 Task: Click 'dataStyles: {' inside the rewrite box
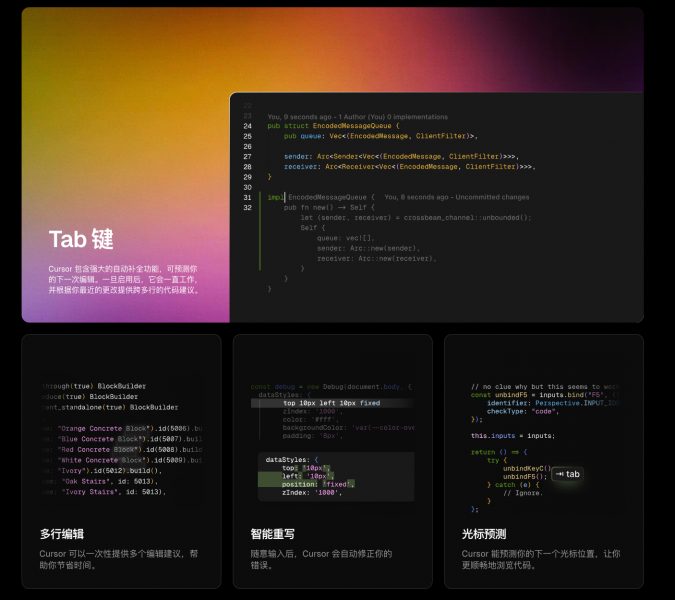(x=292, y=460)
